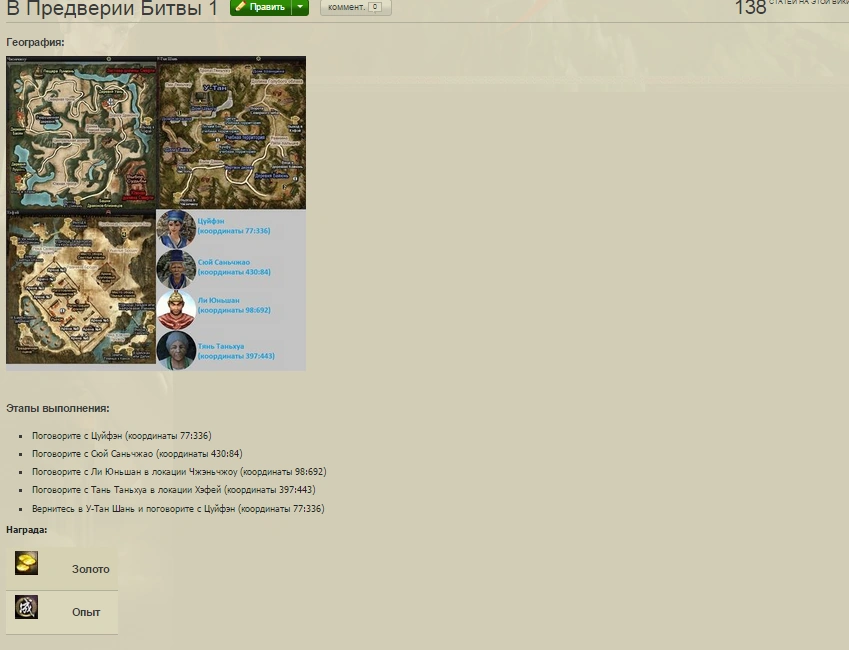
Task: Open the коммент. comments button
Action: (x=355, y=7)
